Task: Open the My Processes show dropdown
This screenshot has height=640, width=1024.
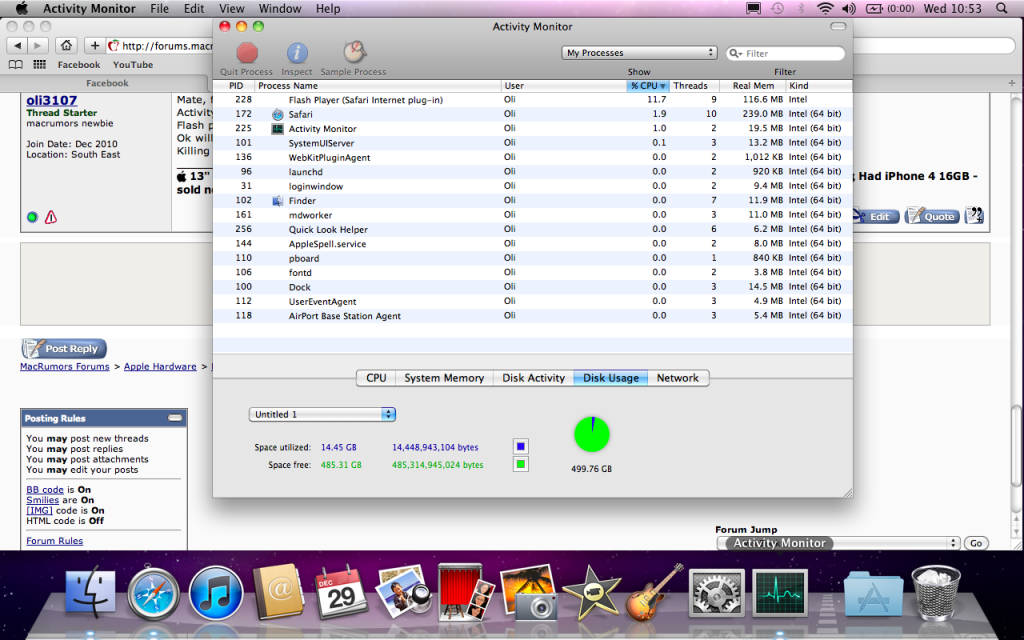Action: (x=639, y=53)
